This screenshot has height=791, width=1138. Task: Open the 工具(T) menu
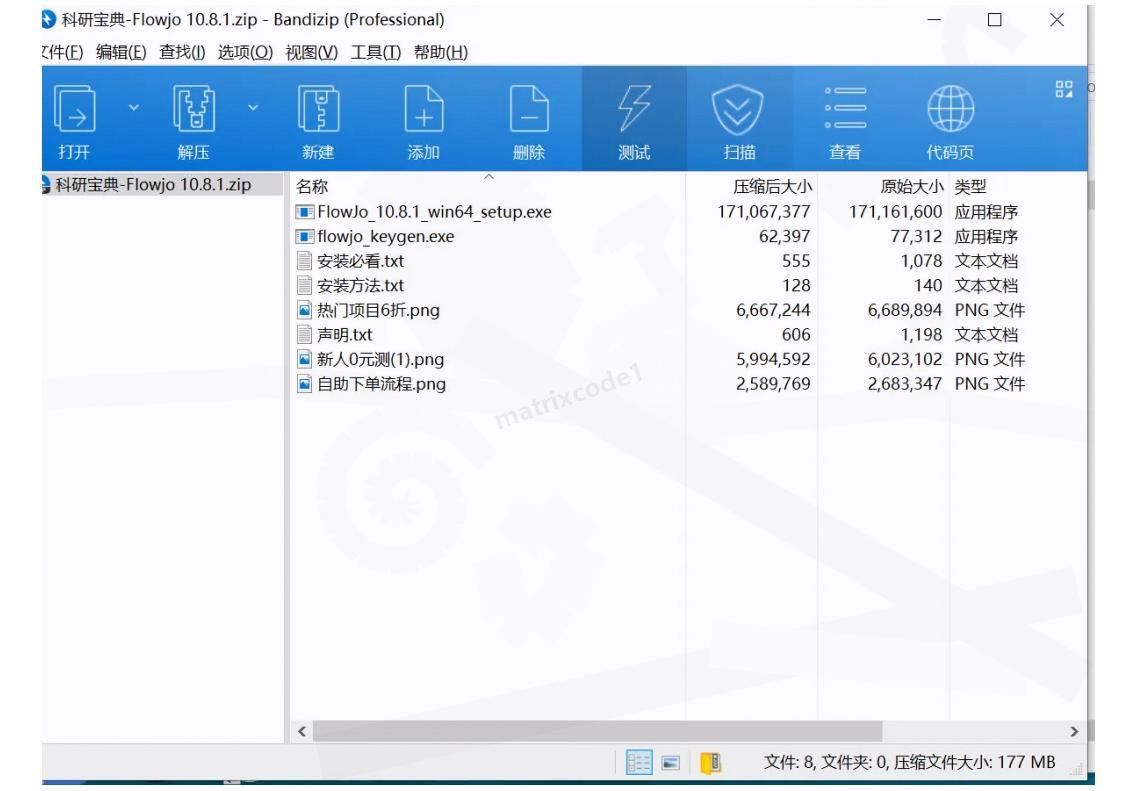(x=376, y=52)
